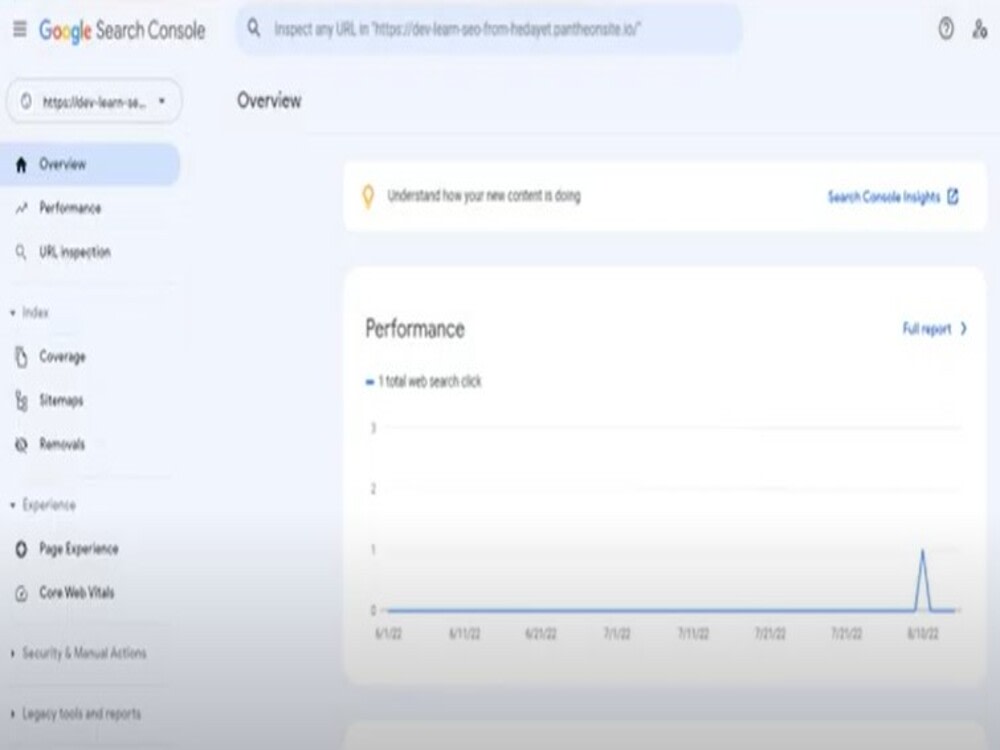Click 'Understand how your new content is doing'
The height and width of the screenshot is (750, 1000).
click(x=484, y=196)
